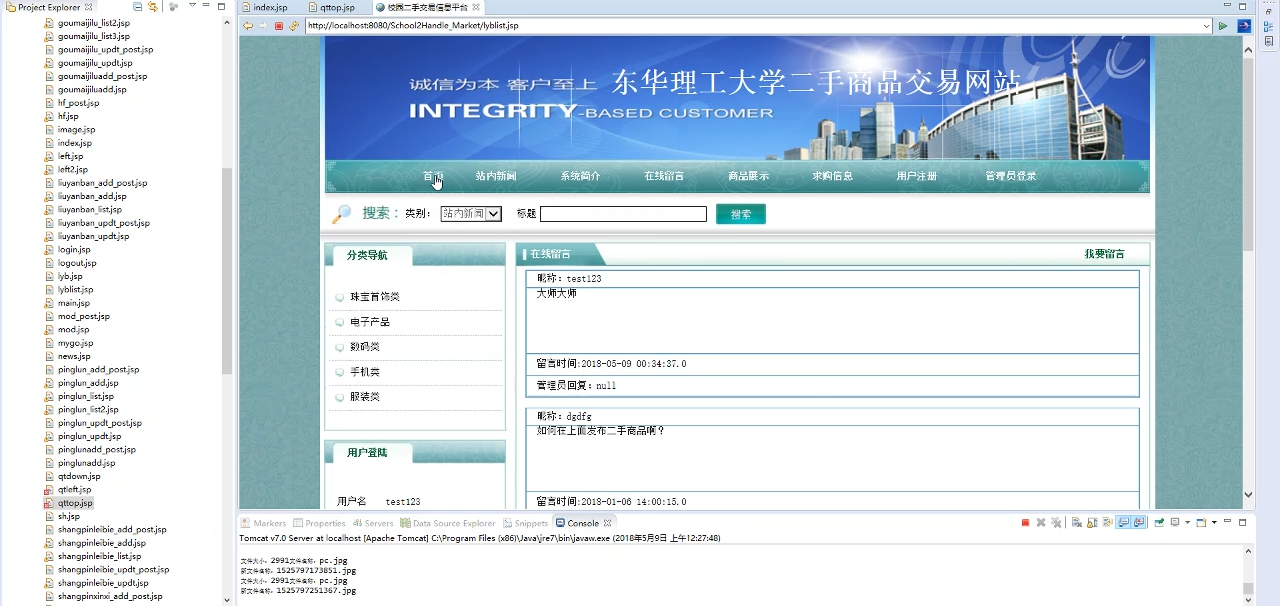Viewport: 1280px width, 606px height.
Task: Open the 用户注册 navigation link
Action: click(917, 176)
